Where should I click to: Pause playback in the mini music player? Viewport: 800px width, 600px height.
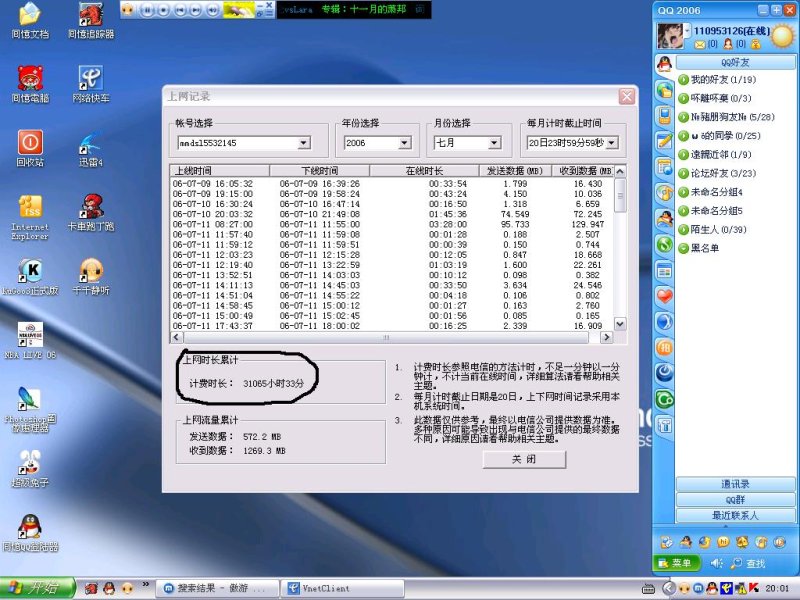(x=148, y=9)
